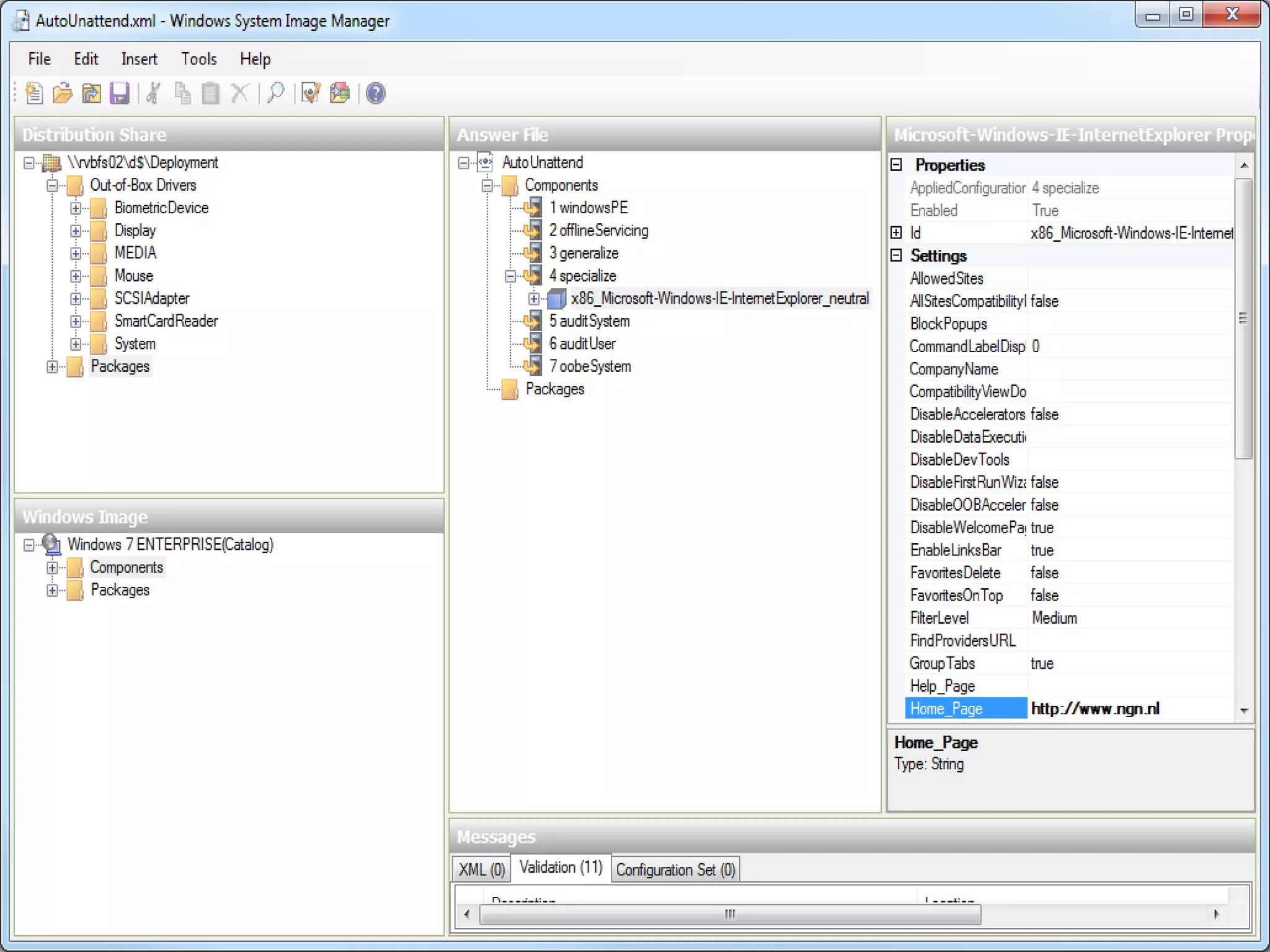Click the Messages scroll right arrow

coord(1216,914)
